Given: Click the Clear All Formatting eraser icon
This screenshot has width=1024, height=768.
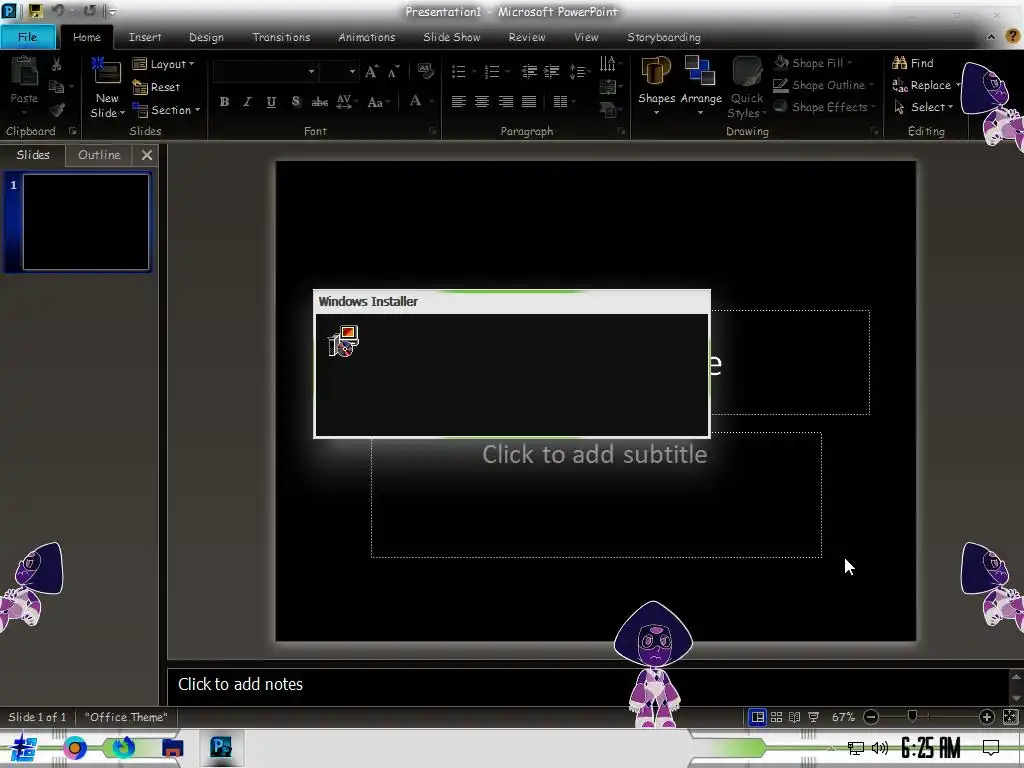Looking at the screenshot, I should coord(425,71).
